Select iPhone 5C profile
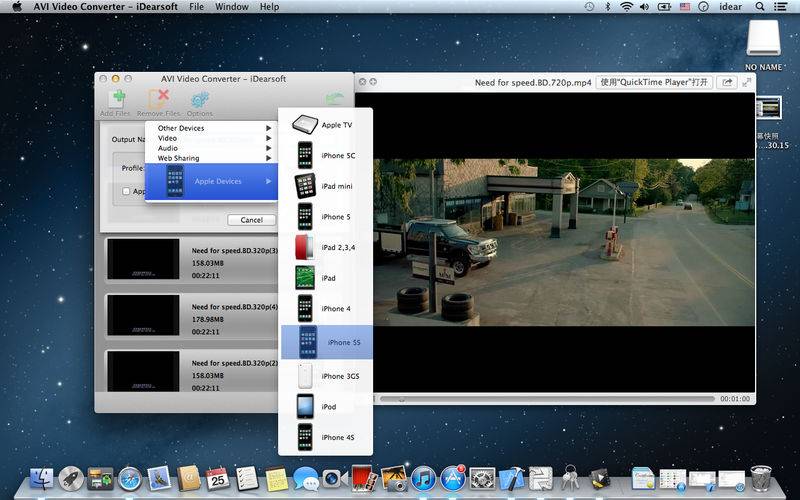The height and width of the screenshot is (500, 800). [326, 156]
